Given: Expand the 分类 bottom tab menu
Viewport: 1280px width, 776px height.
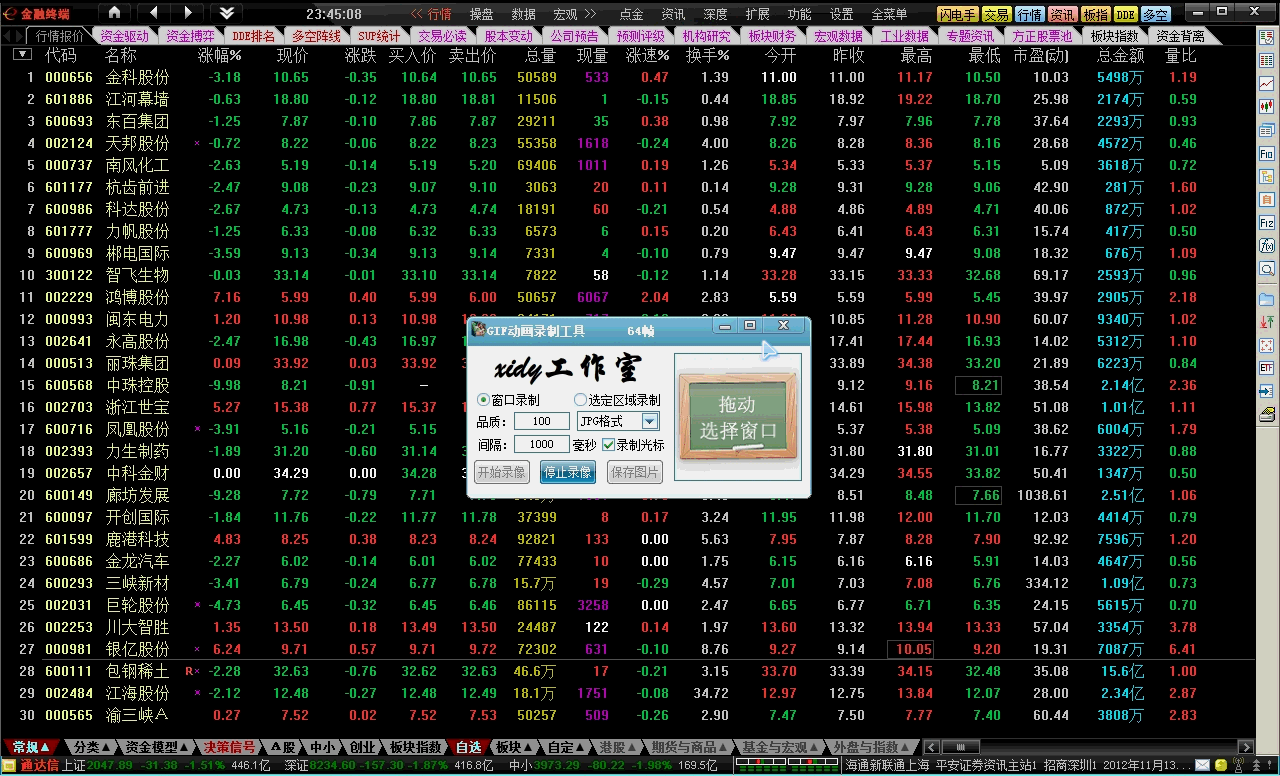Looking at the screenshot, I should click(107, 747).
